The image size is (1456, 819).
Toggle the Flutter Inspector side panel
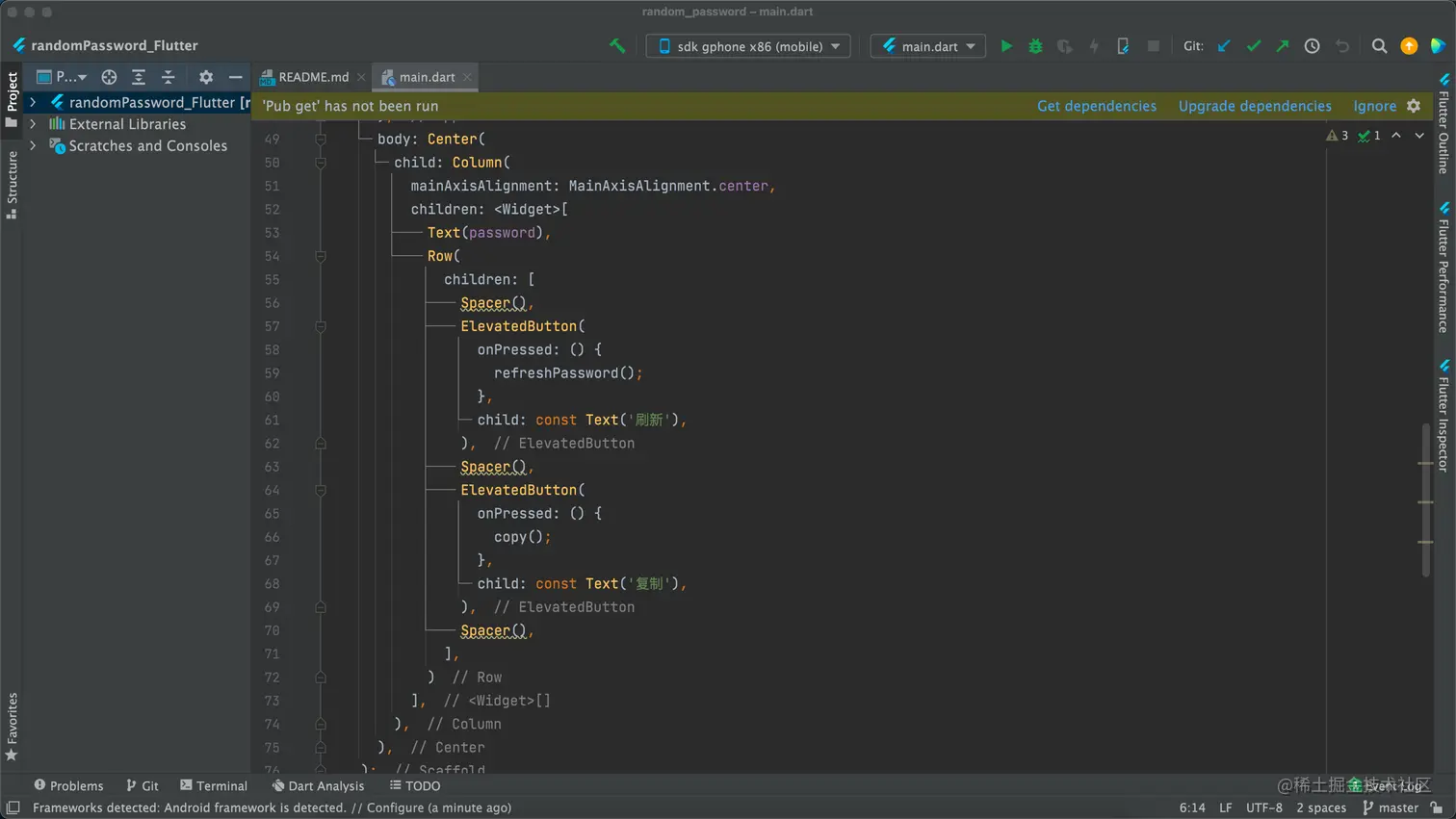[x=1443, y=416]
